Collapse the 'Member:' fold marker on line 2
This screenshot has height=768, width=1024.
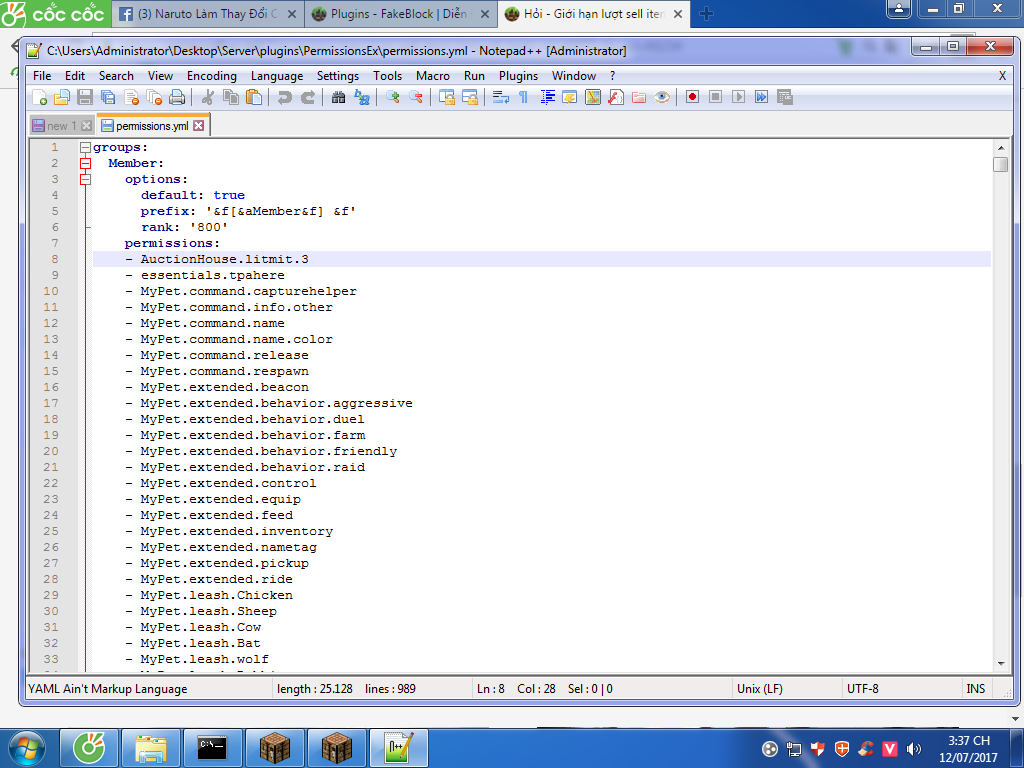tap(85, 164)
